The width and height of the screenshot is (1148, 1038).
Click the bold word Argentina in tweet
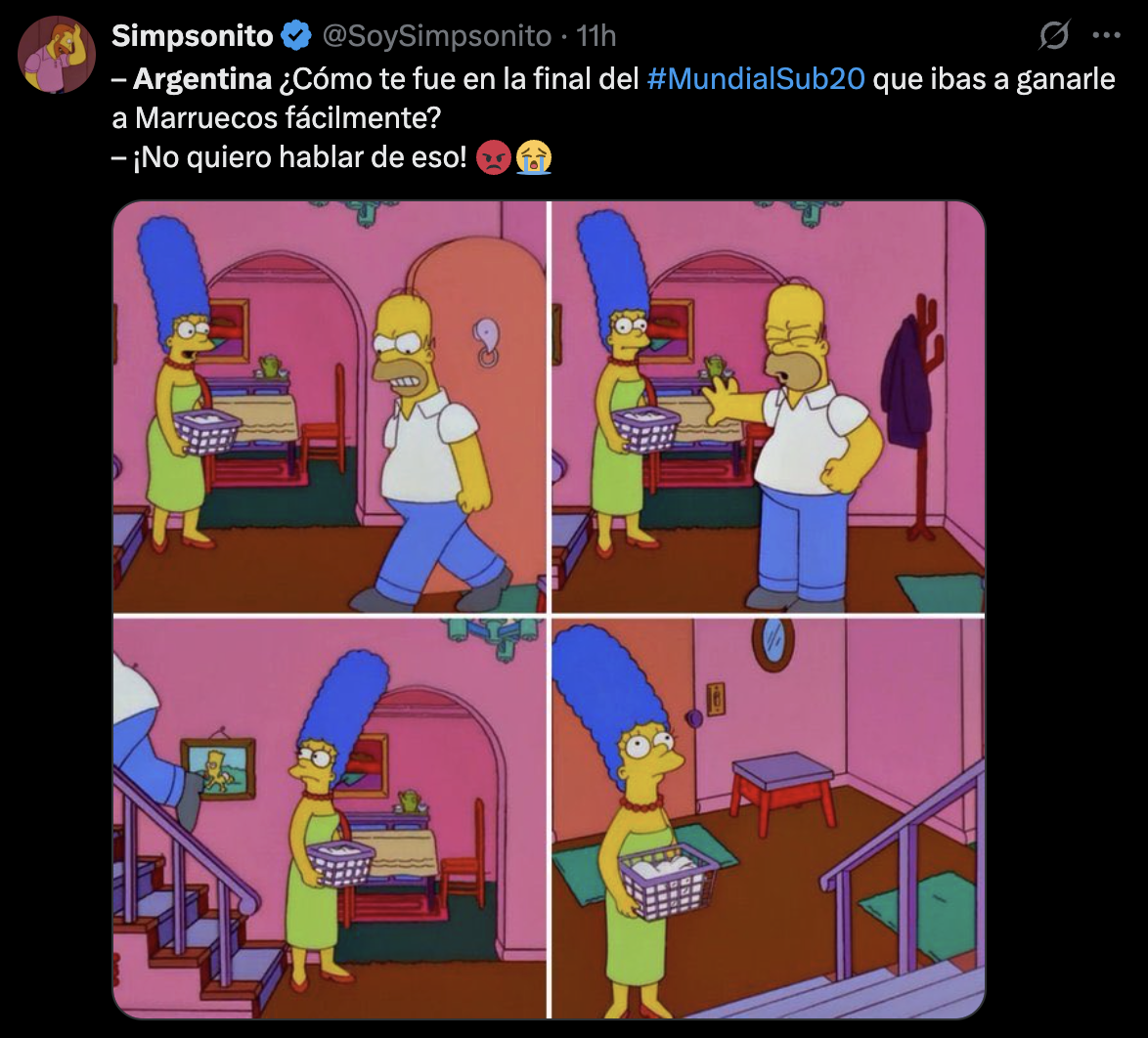coord(202,78)
